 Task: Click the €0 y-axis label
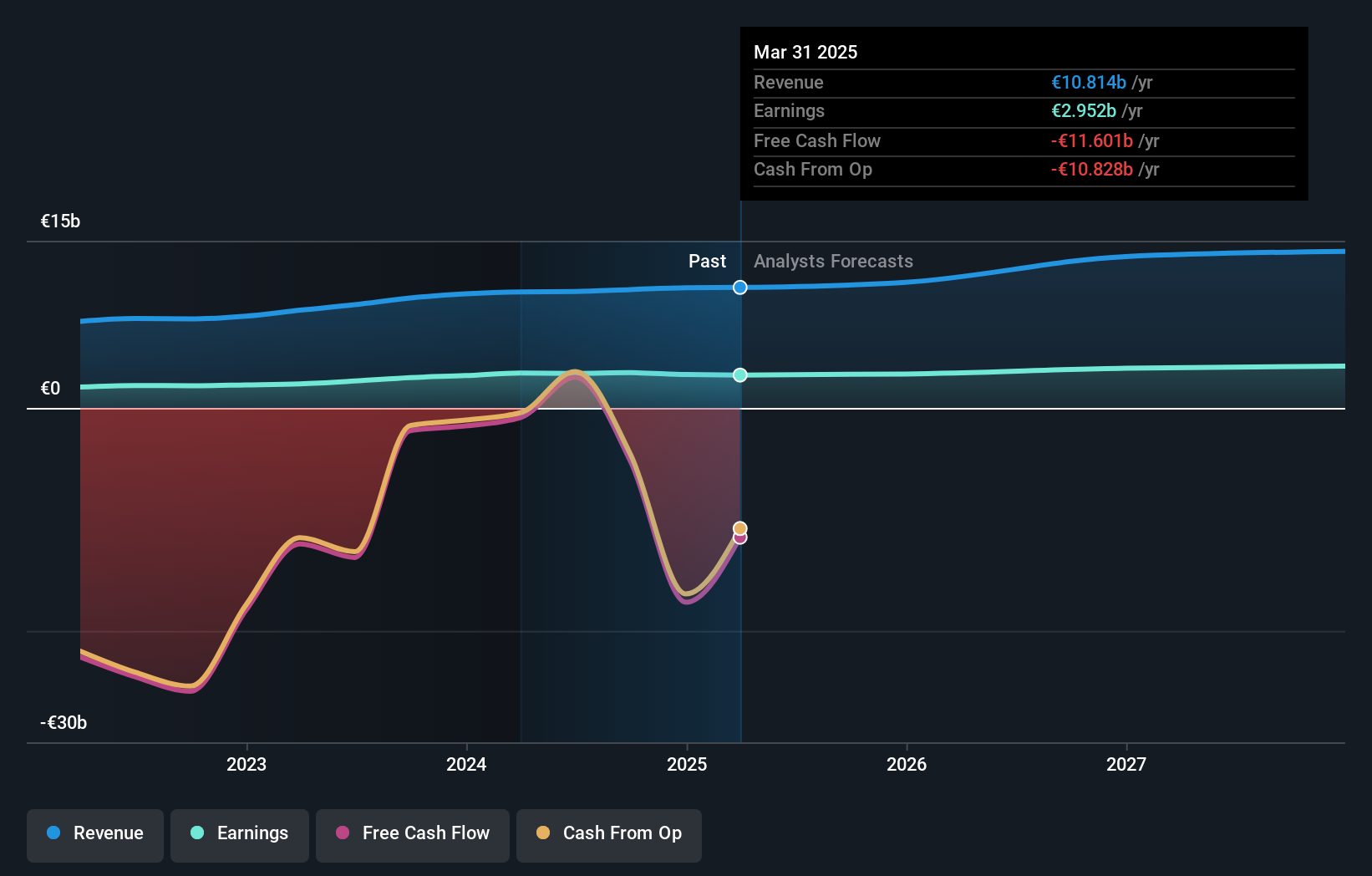tap(51, 389)
